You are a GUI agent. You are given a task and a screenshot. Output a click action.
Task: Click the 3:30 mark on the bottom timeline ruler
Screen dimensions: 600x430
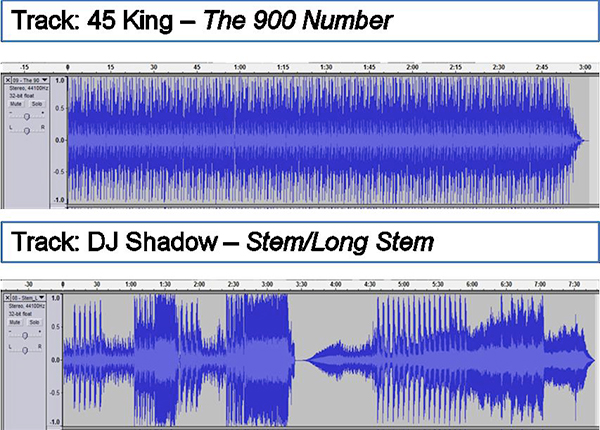click(301, 285)
